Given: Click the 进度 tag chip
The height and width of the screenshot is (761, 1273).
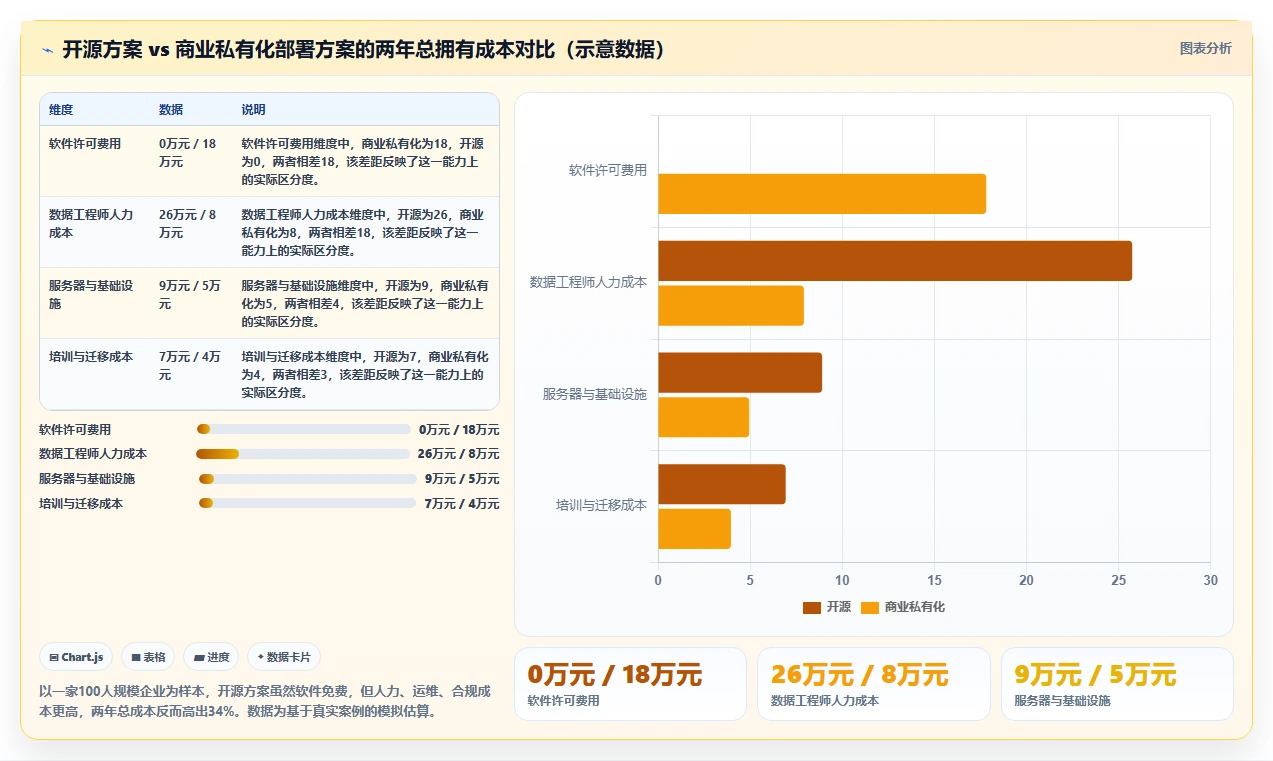Looking at the screenshot, I should point(211,657).
